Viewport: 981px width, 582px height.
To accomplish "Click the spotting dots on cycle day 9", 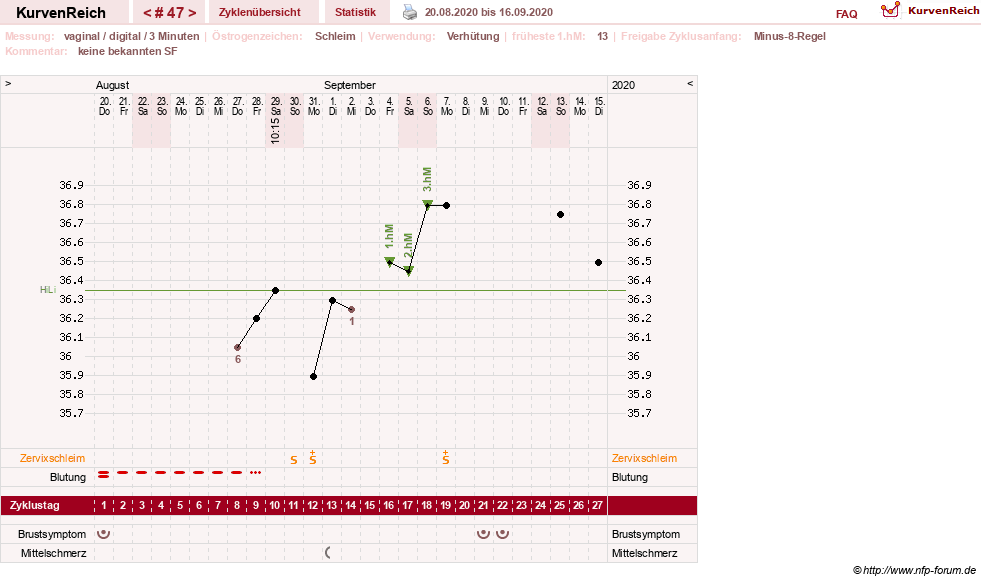I will point(255,472).
